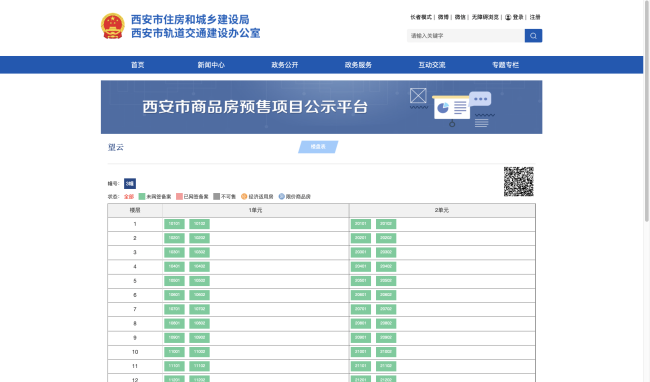Select building 3幢
This screenshot has height=382, width=650.
(130, 184)
